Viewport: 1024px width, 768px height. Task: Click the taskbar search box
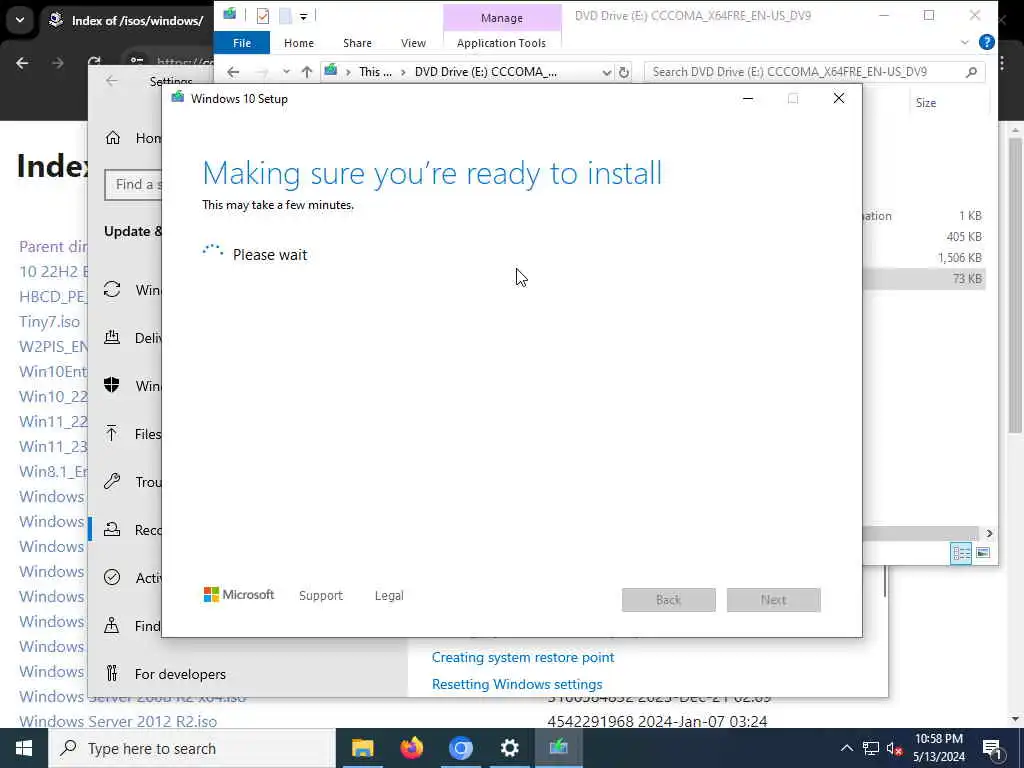point(192,748)
